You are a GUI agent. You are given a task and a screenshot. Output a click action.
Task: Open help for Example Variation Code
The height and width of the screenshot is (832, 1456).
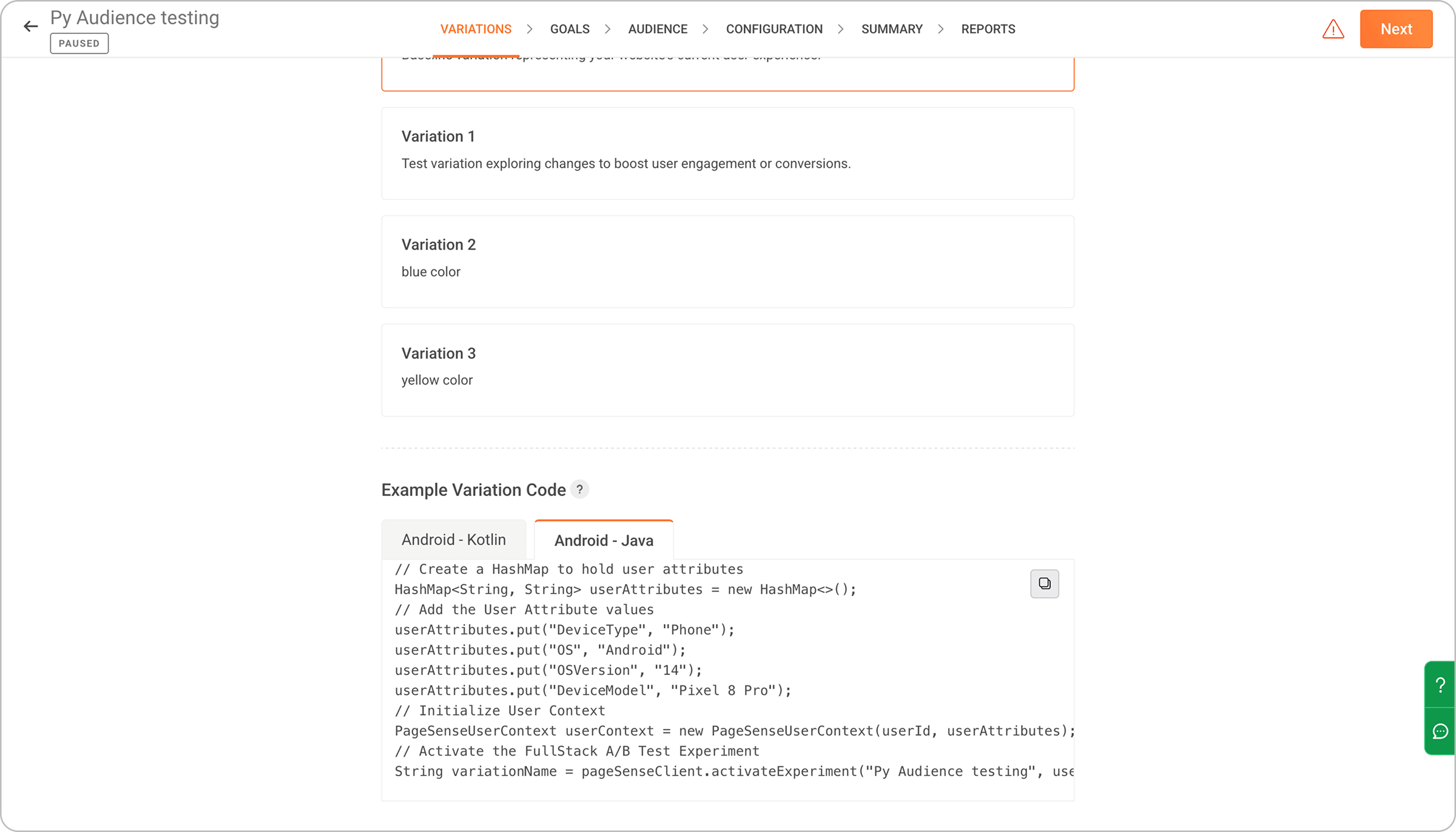579,489
